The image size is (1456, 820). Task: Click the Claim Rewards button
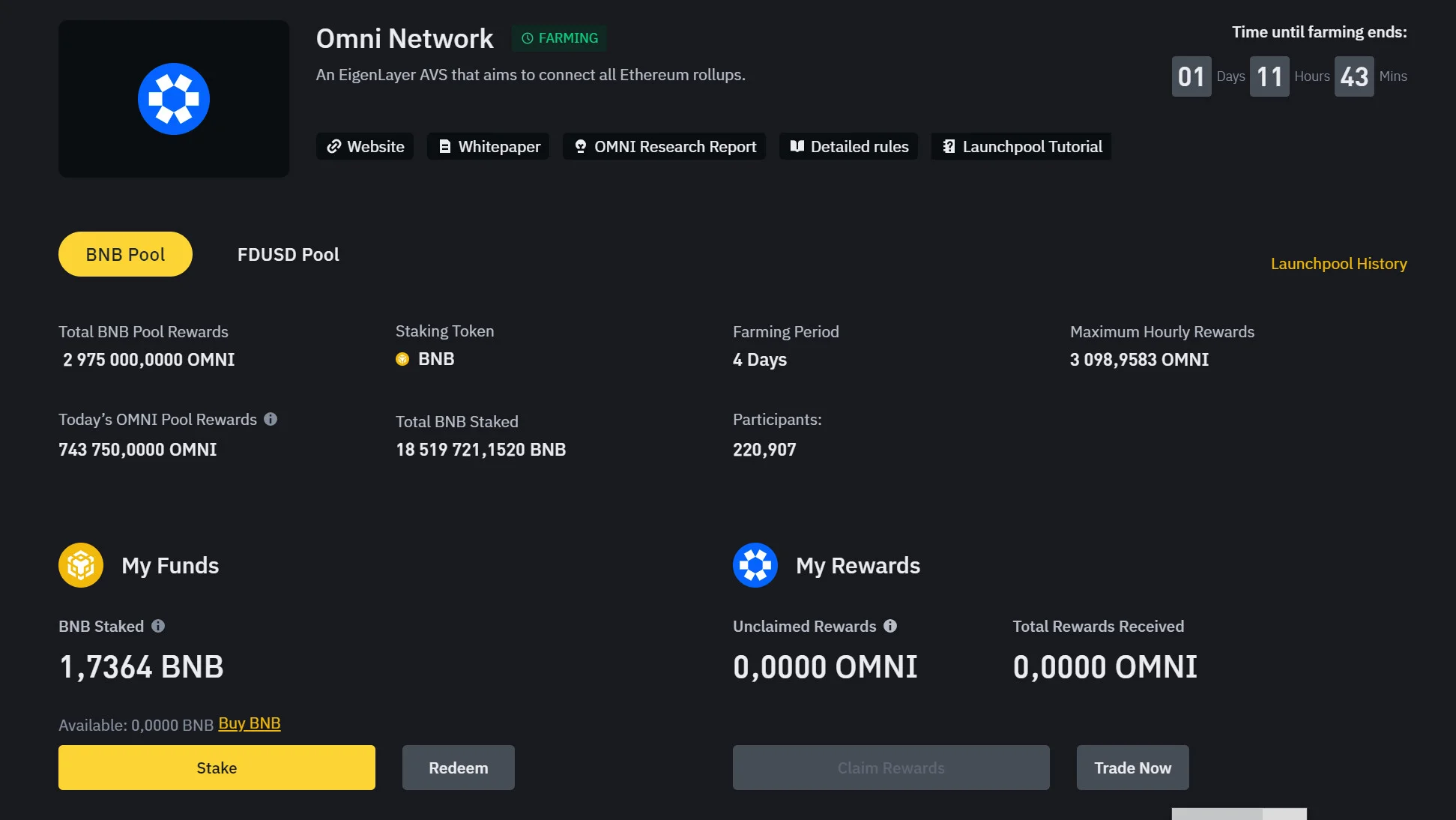point(891,768)
